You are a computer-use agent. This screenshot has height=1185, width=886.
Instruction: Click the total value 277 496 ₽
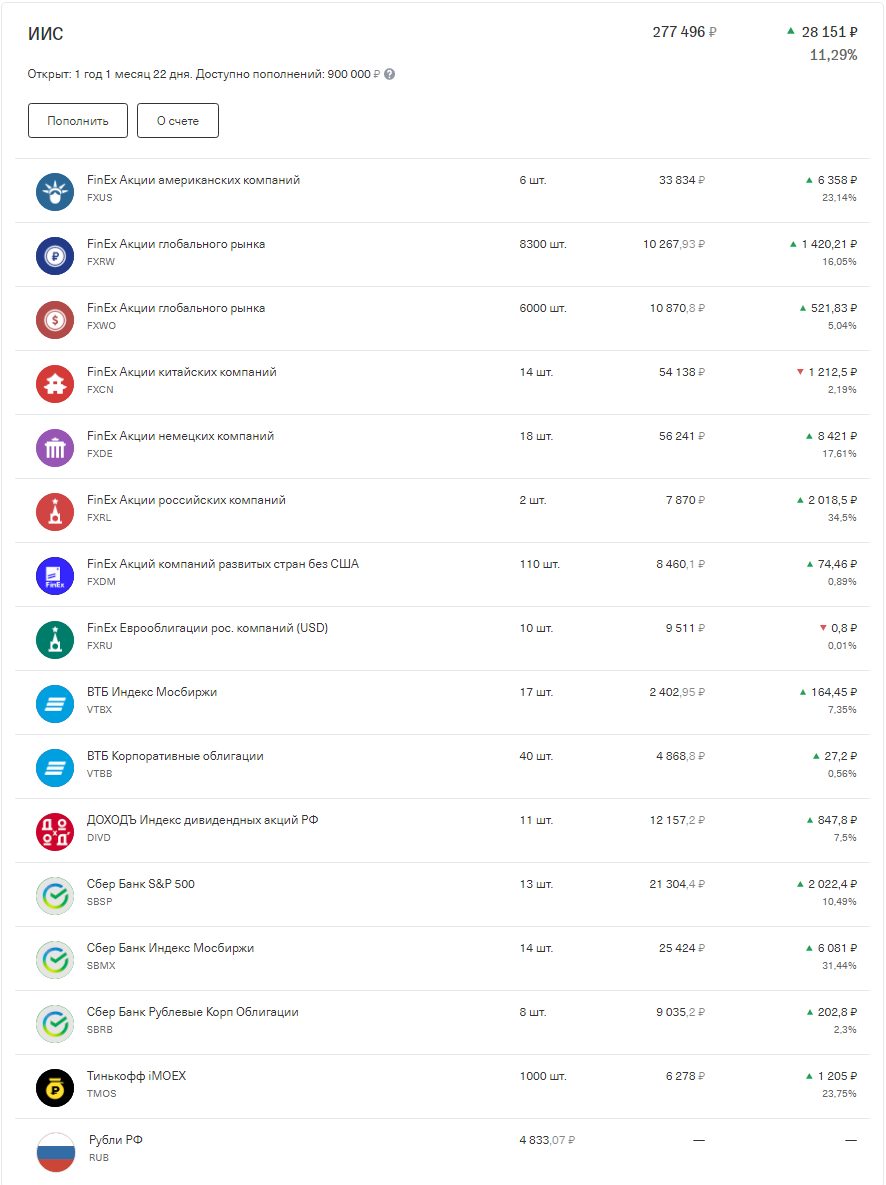click(x=685, y=32)
